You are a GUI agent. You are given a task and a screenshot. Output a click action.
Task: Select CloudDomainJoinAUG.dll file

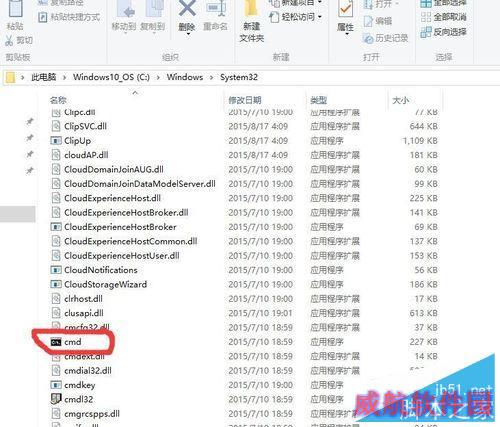click(x=114, y=169)
